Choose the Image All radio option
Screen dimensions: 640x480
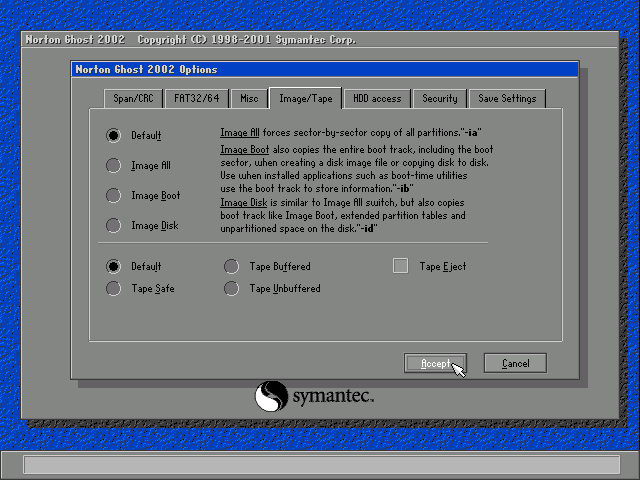click(113, 165)
